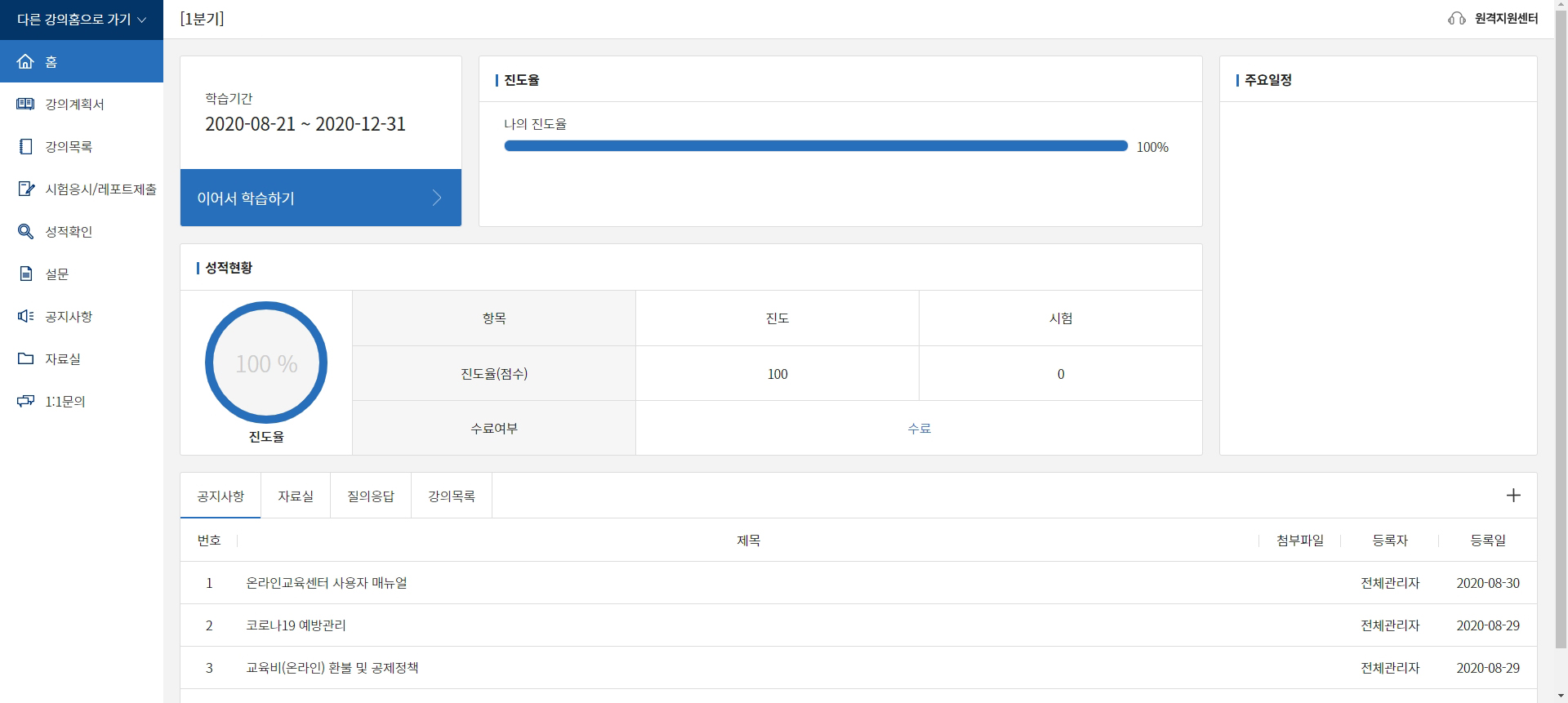Click the pencil-paper icon beside 시험응시/레포트제출
The width and height of the screenshot is (1568, 703).
[x=26, y=189]
